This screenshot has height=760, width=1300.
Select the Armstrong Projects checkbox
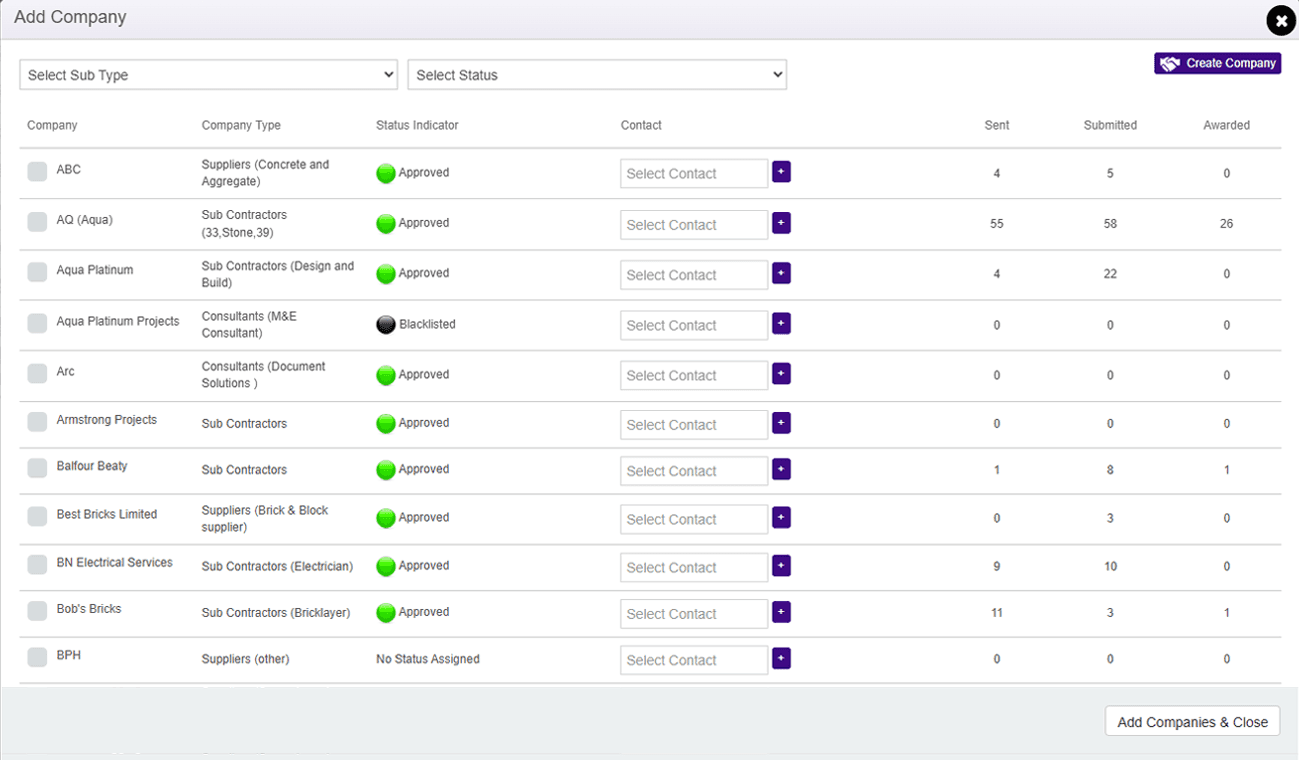click(37, 421)
